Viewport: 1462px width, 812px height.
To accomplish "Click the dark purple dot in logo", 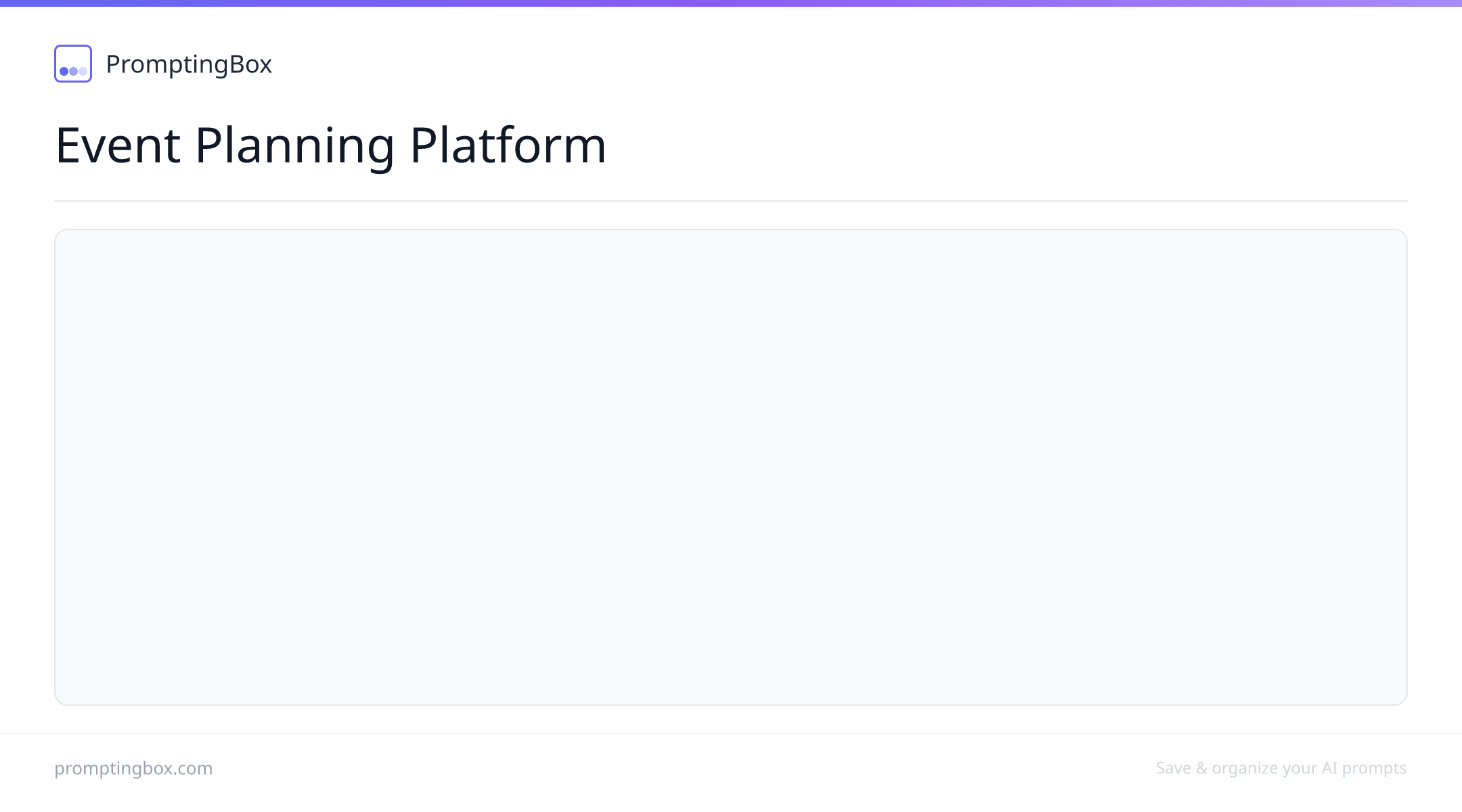I will coord(64,71).
